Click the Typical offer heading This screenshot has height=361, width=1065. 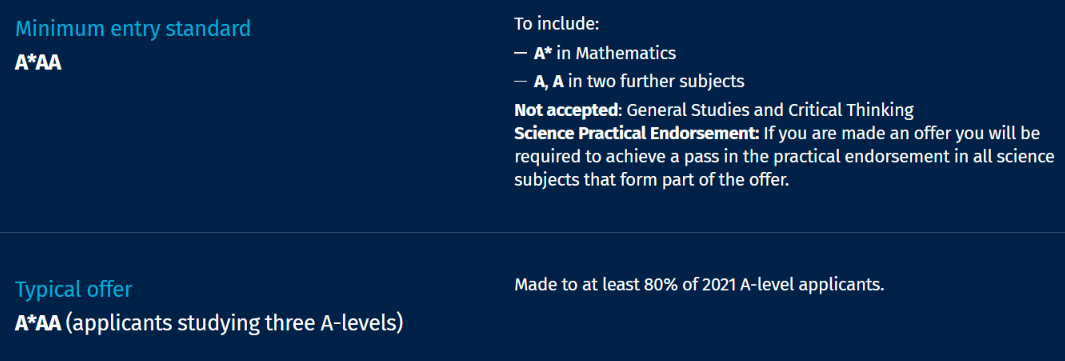(x=73, y=290)
